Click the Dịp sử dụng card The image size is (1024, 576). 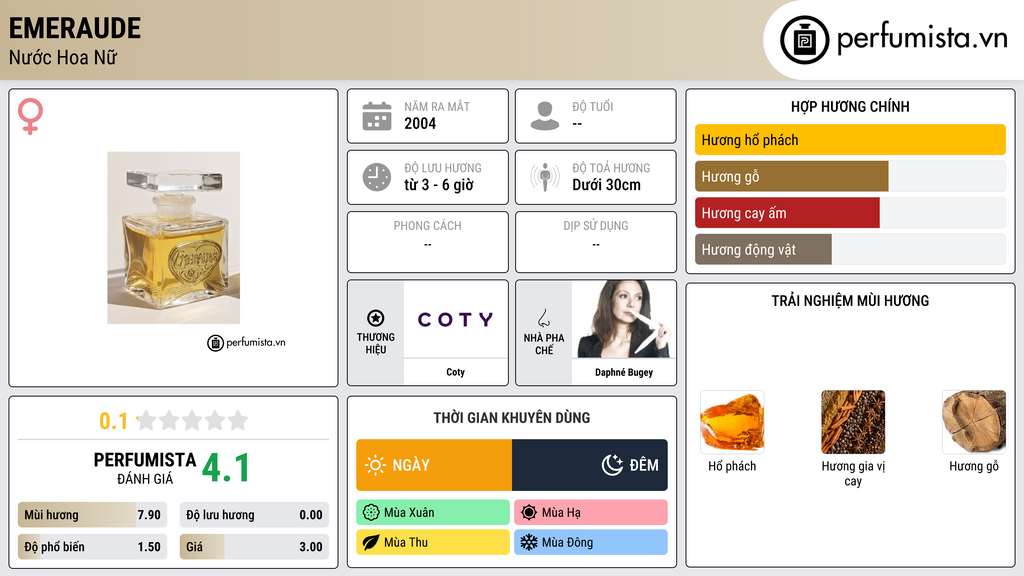click(x=596, y=242)
